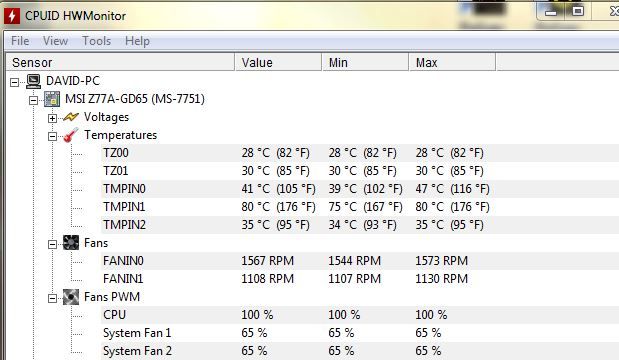Click FANIN1 current value 1108 RPM

point(268,279)
